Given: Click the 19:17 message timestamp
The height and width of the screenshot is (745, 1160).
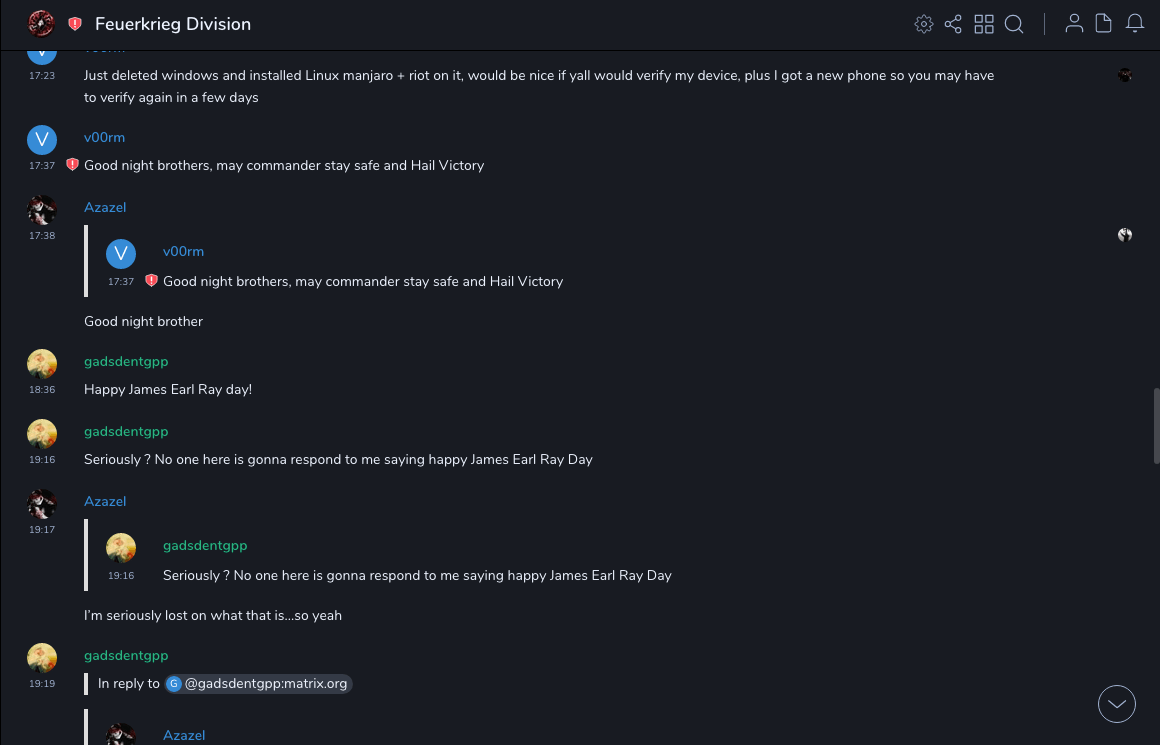Looking at the screenshot, I should (42, 530).
